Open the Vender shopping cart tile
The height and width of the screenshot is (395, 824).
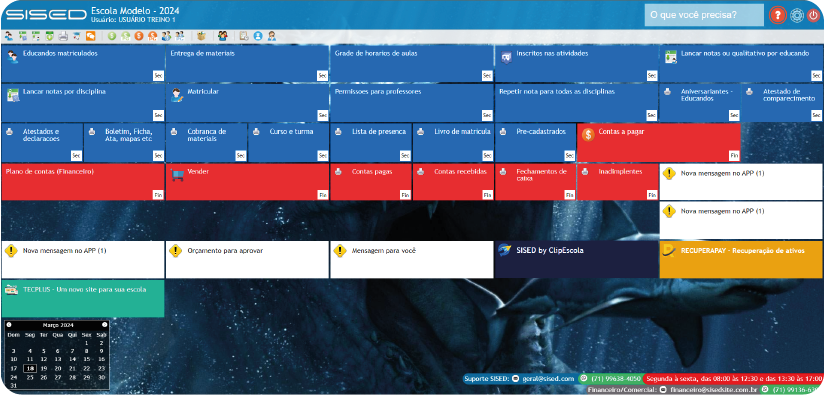click(248, 182)
